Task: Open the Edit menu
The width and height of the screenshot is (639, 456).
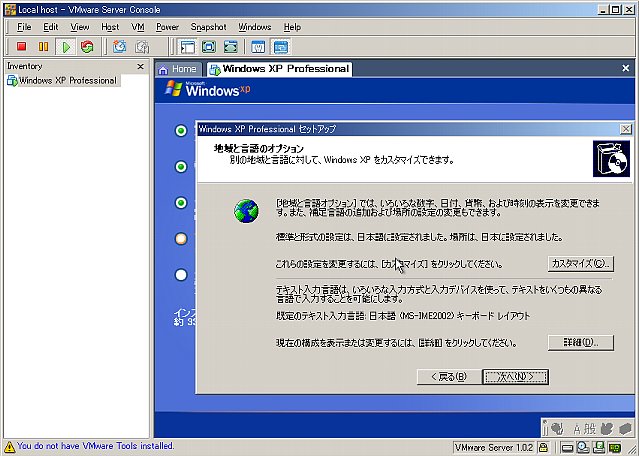Action: click(x=51, y=27)
